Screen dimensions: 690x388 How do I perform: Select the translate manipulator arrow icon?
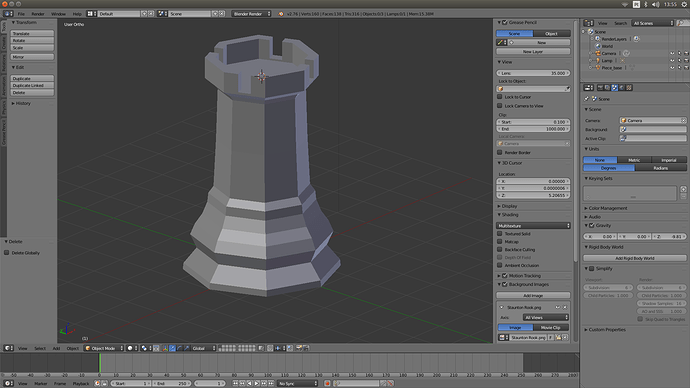172,348
